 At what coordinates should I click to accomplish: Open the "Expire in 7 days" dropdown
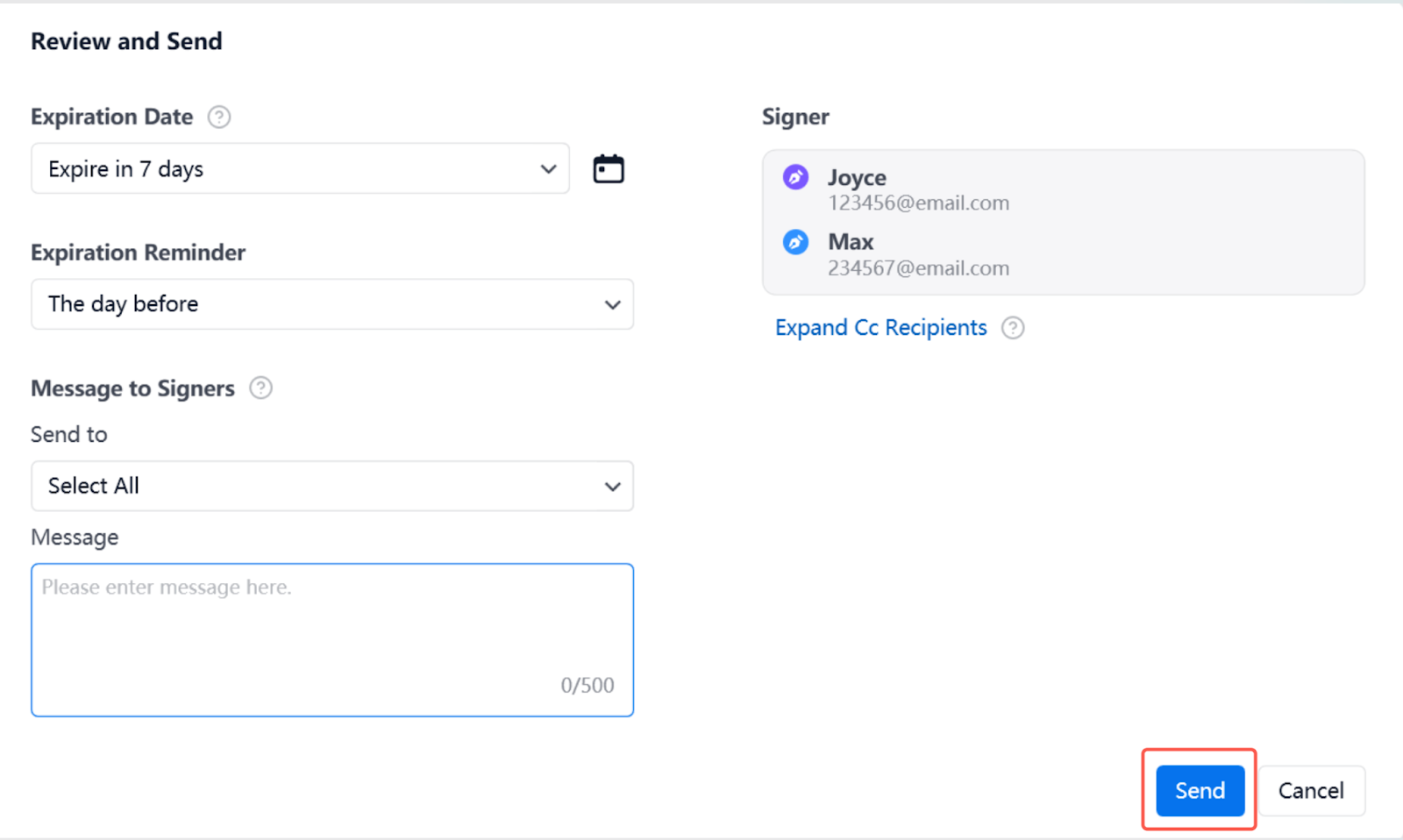click(x=300, y=168)
